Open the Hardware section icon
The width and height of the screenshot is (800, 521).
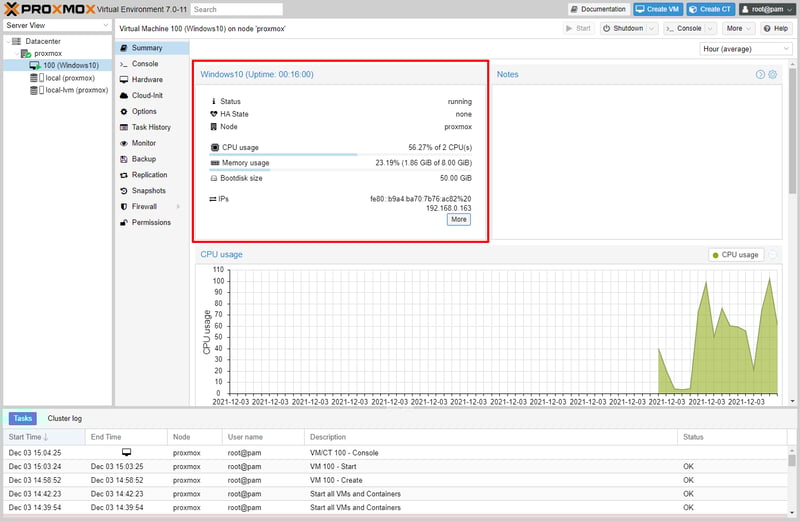(x=123, y=79)
